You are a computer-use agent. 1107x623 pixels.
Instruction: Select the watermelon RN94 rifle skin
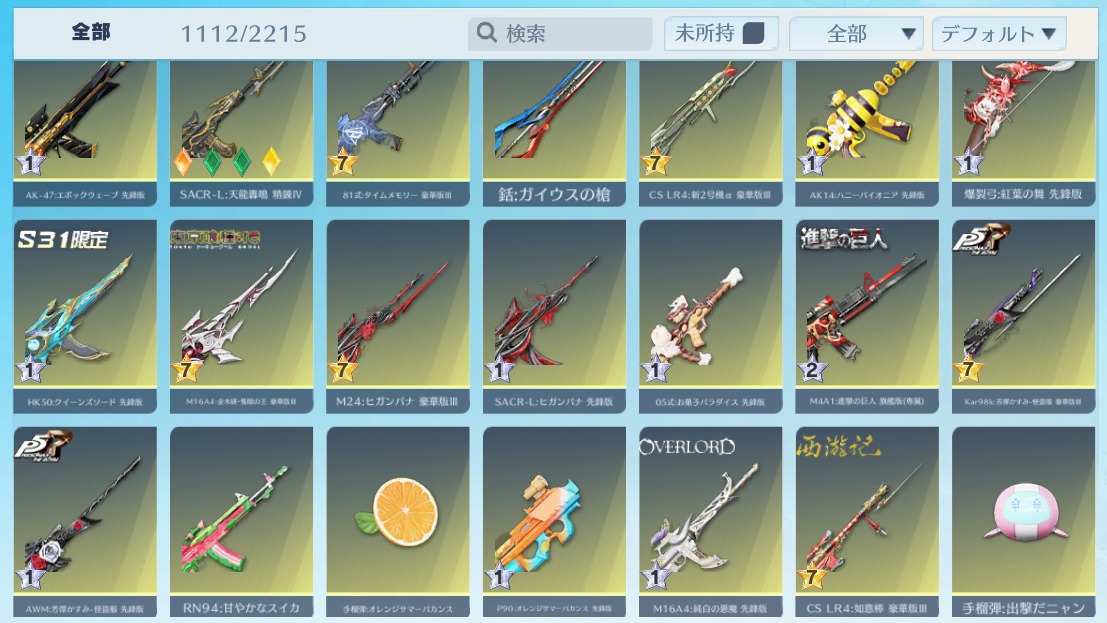click(x=241, y=521)
